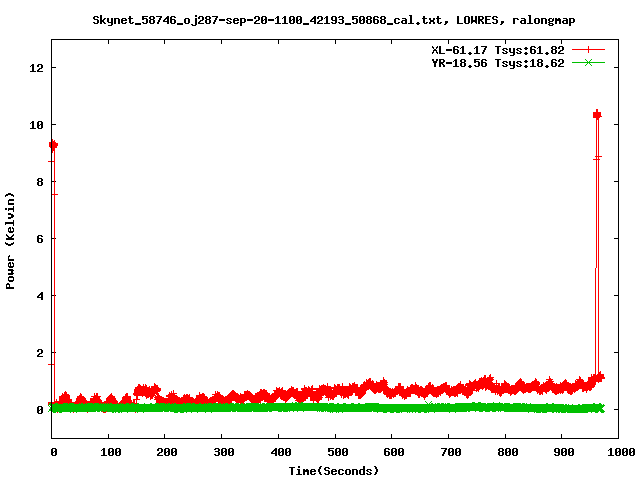Click the red spike peak at time zero

point(53,145)
